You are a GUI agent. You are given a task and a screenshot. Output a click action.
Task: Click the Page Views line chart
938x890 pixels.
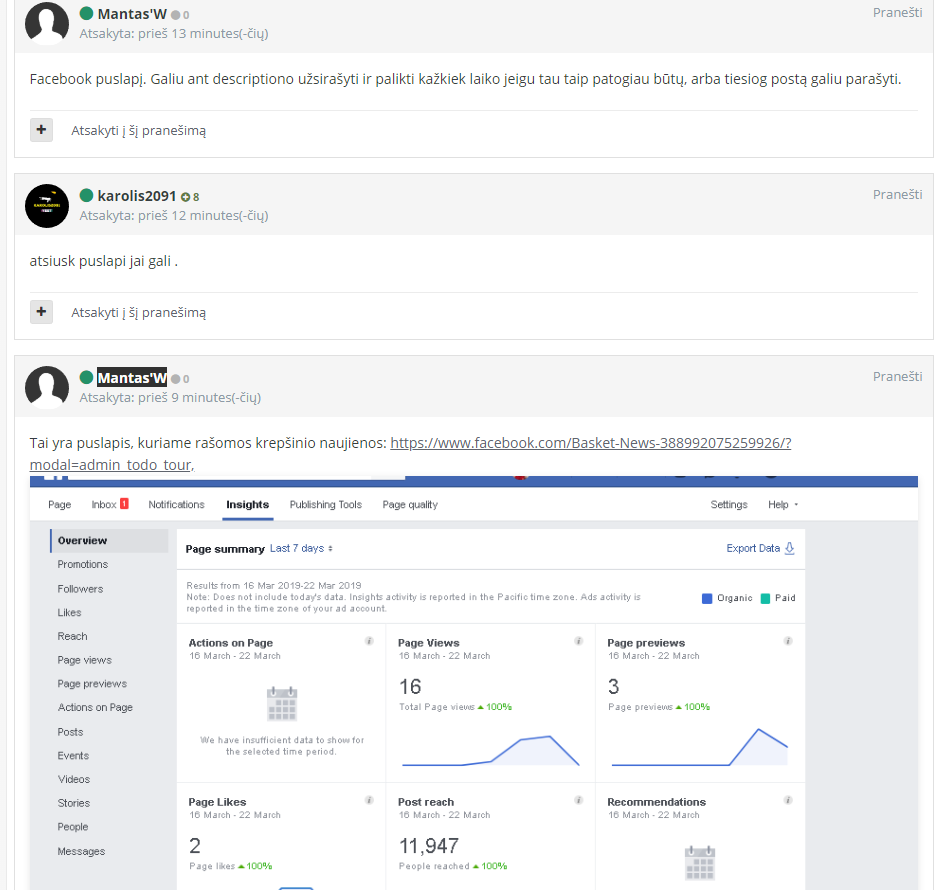(490, 750)
